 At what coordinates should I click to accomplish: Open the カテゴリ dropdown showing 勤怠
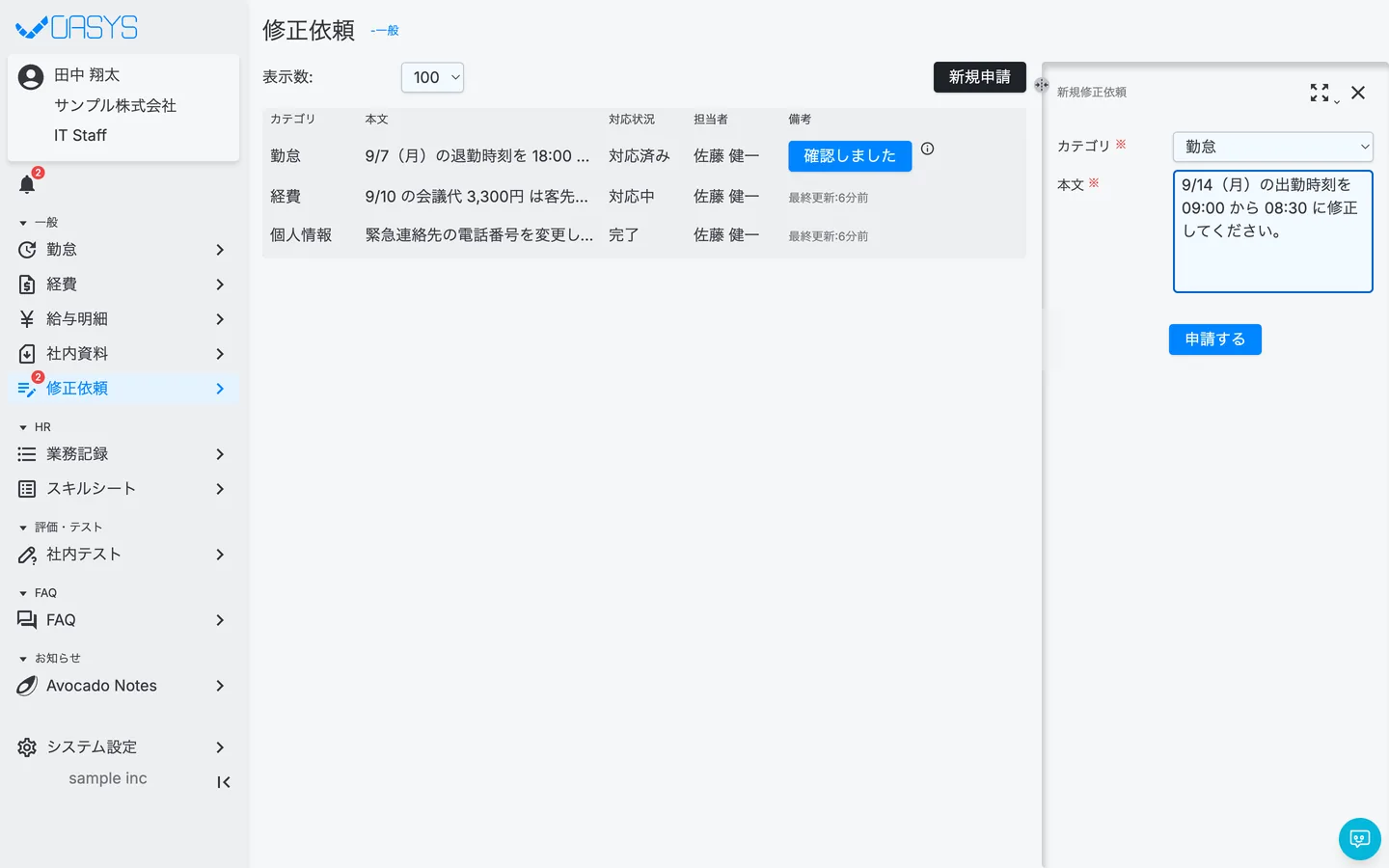pos(1273,147)
